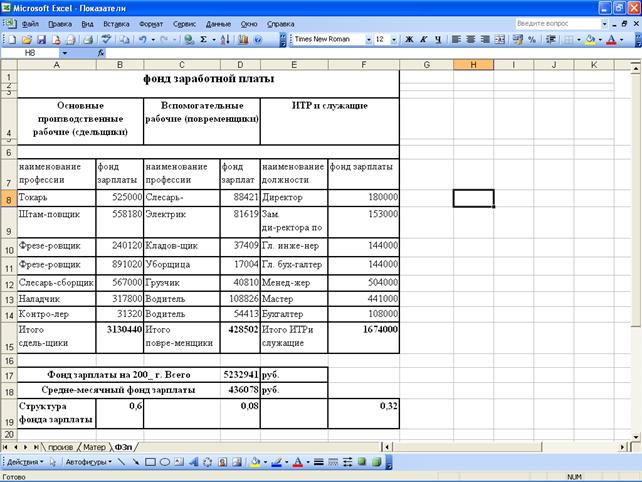Open a file with the folder icon
Image resolution: width=642 pixels, height=482 pixels.
[x=27, y=40]
